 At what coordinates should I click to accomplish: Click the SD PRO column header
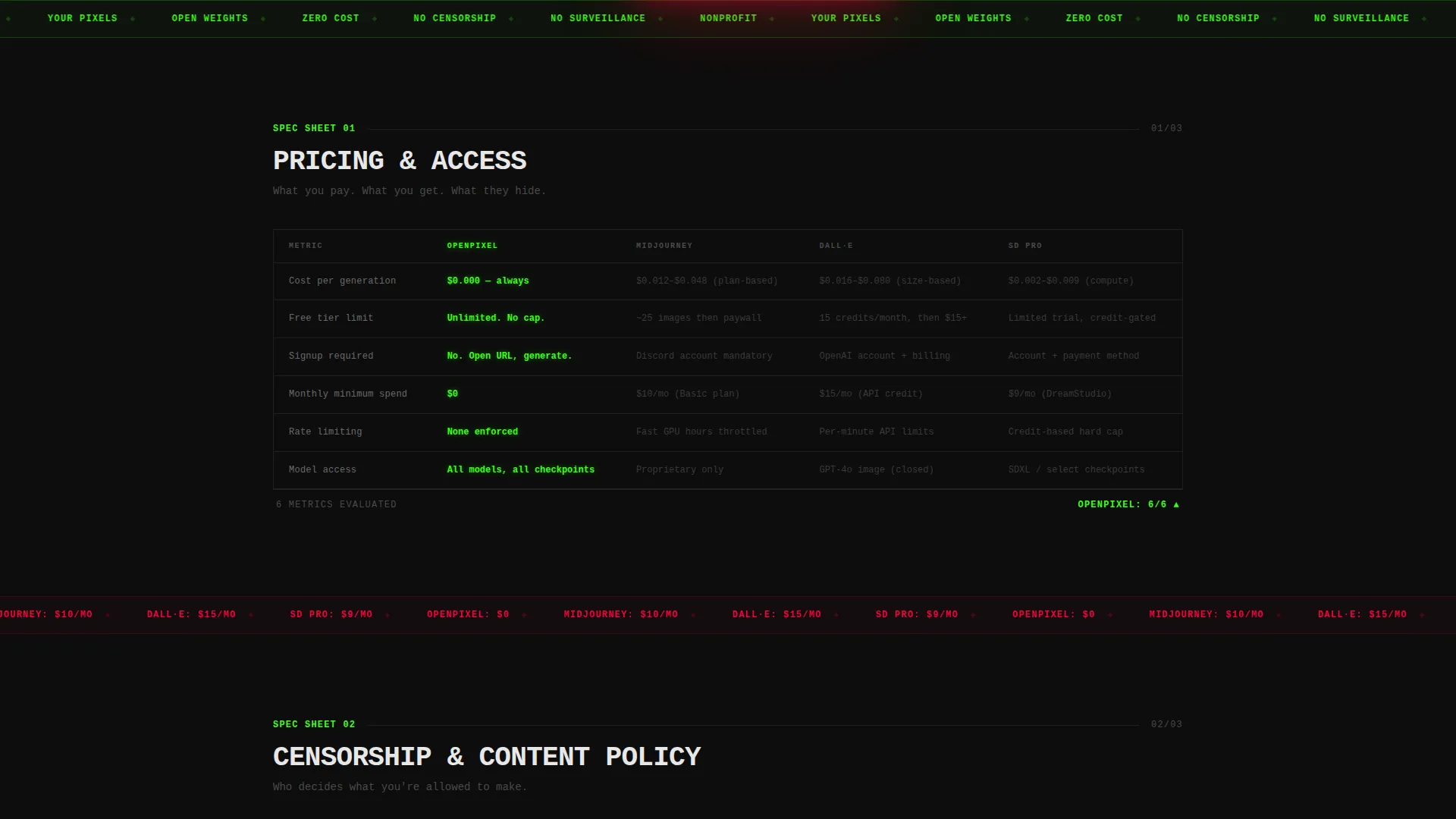tap(1025, 246)
